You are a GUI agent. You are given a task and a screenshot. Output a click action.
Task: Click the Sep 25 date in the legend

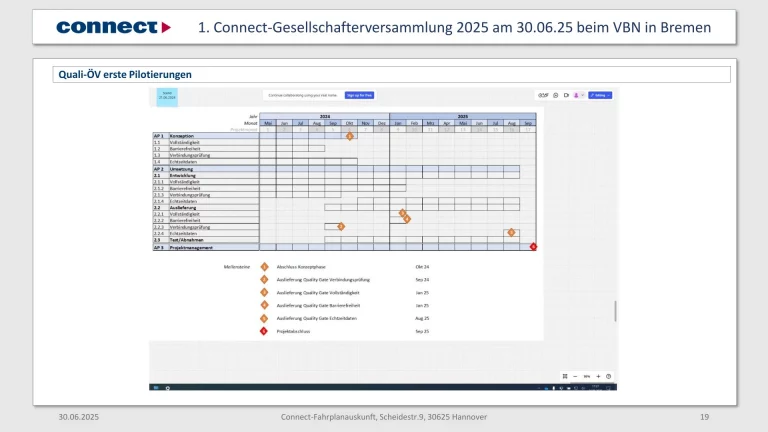point(422,331)
